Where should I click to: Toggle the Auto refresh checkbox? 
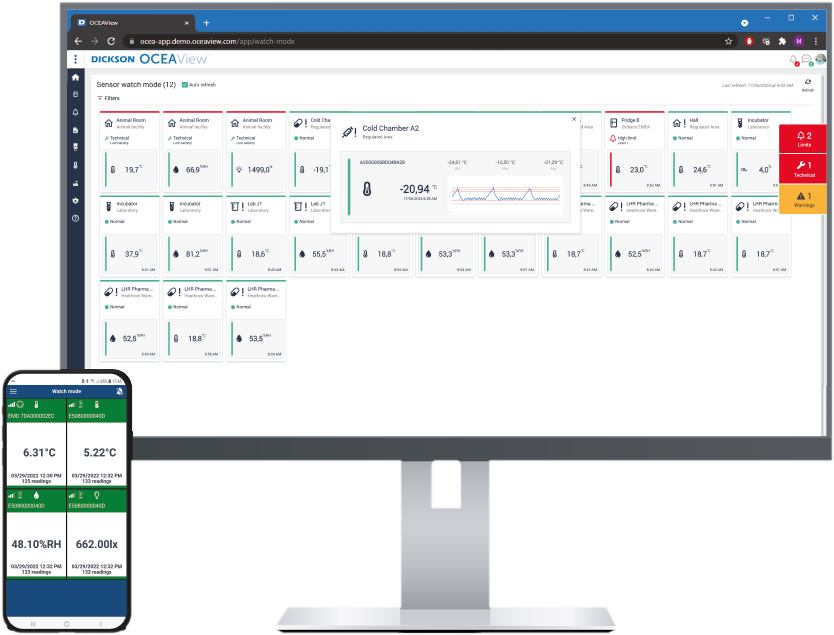click(185, 85)
